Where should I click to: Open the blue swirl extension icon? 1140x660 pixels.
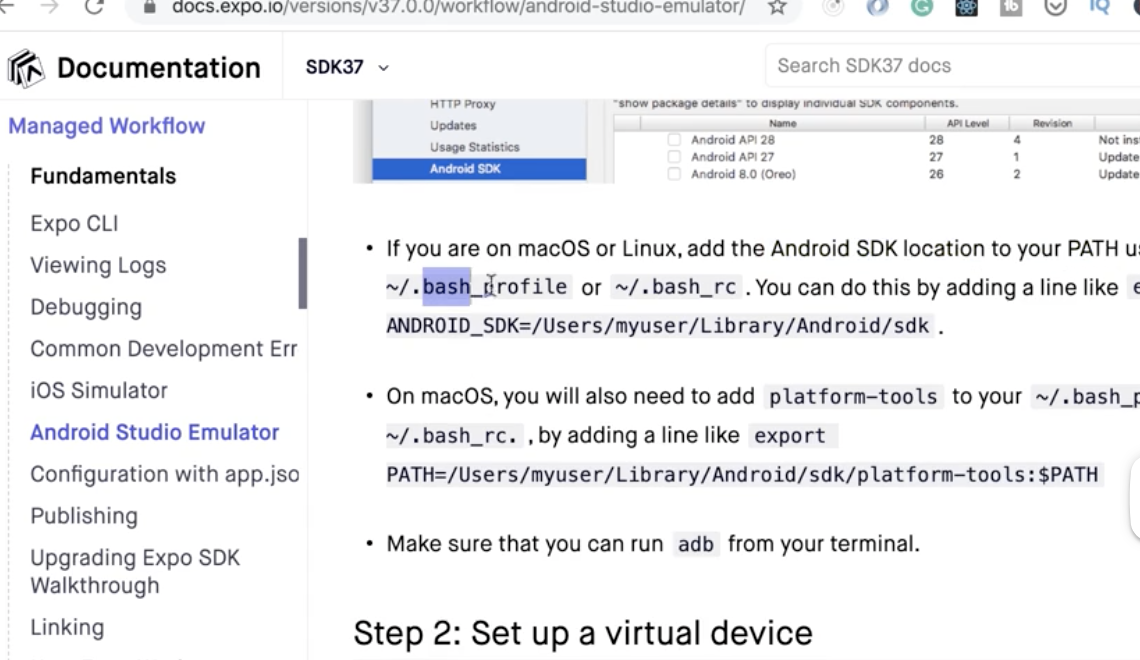tap(878, 7)
